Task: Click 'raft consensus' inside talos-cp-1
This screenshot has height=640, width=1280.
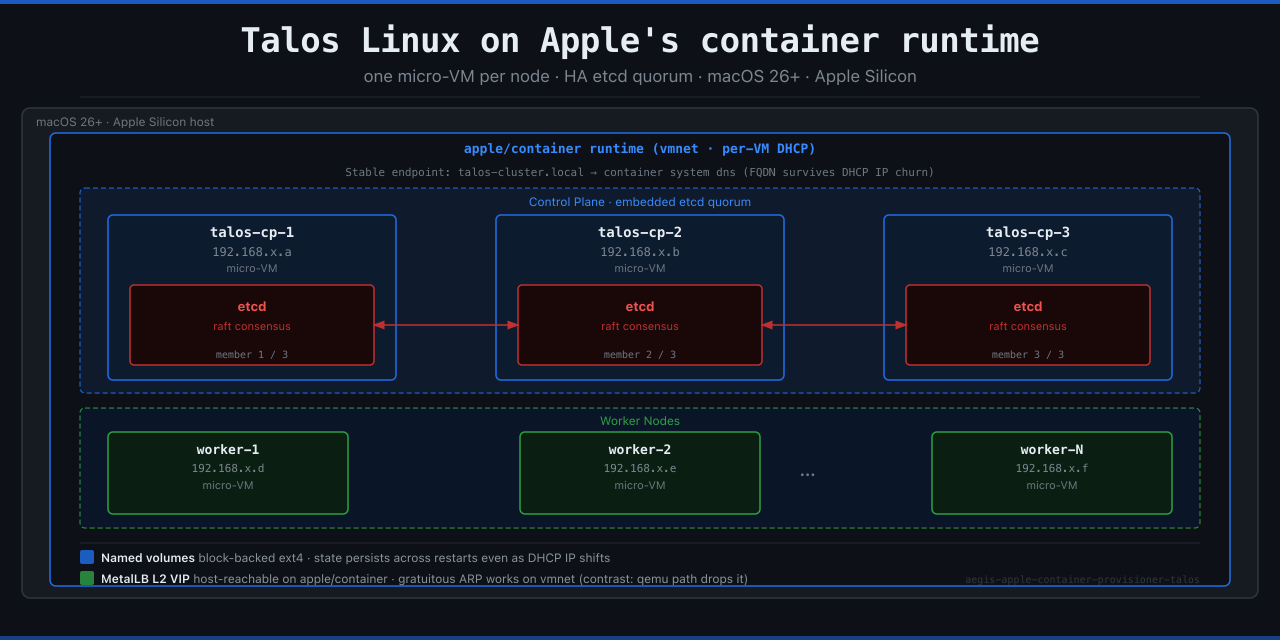Action: 252,326
